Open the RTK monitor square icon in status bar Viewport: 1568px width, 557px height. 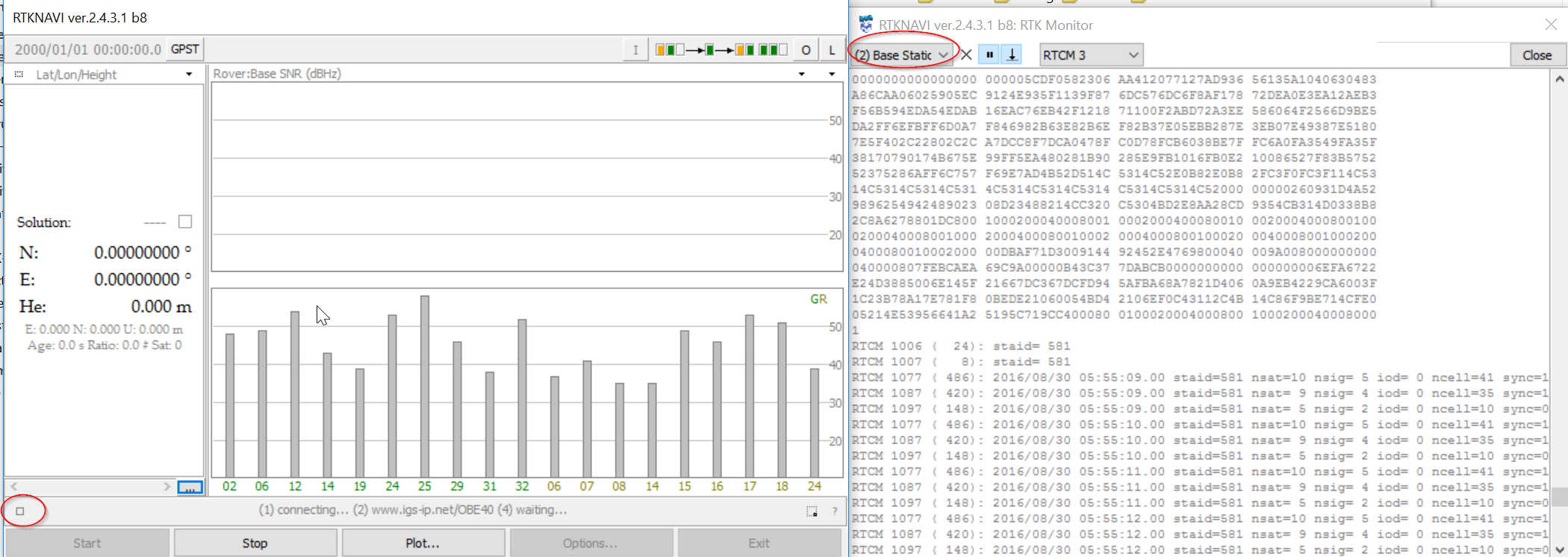(20, 511)
